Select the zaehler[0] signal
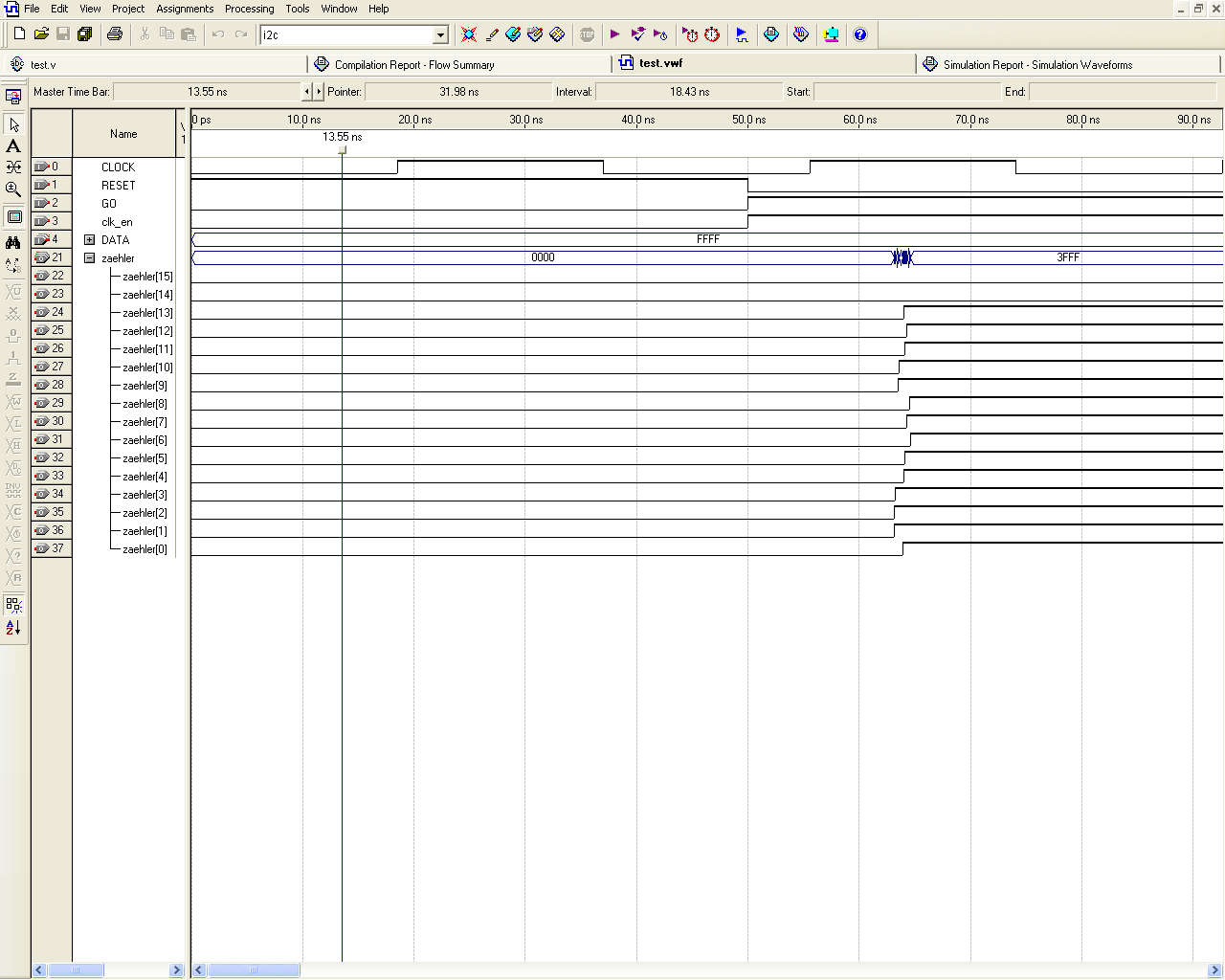 [x=145, y=549]
